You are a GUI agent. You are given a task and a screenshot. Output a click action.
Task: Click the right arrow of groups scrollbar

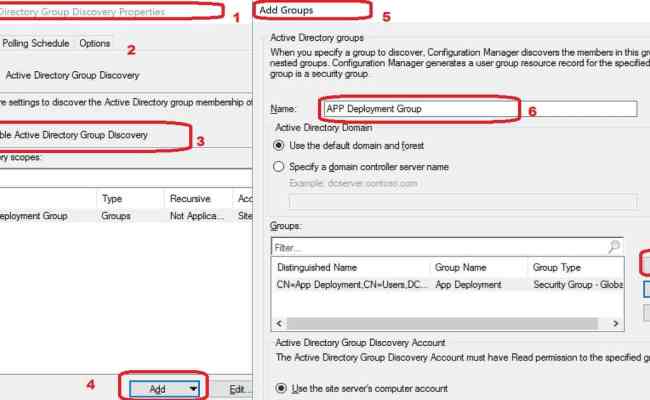point(616,323)
